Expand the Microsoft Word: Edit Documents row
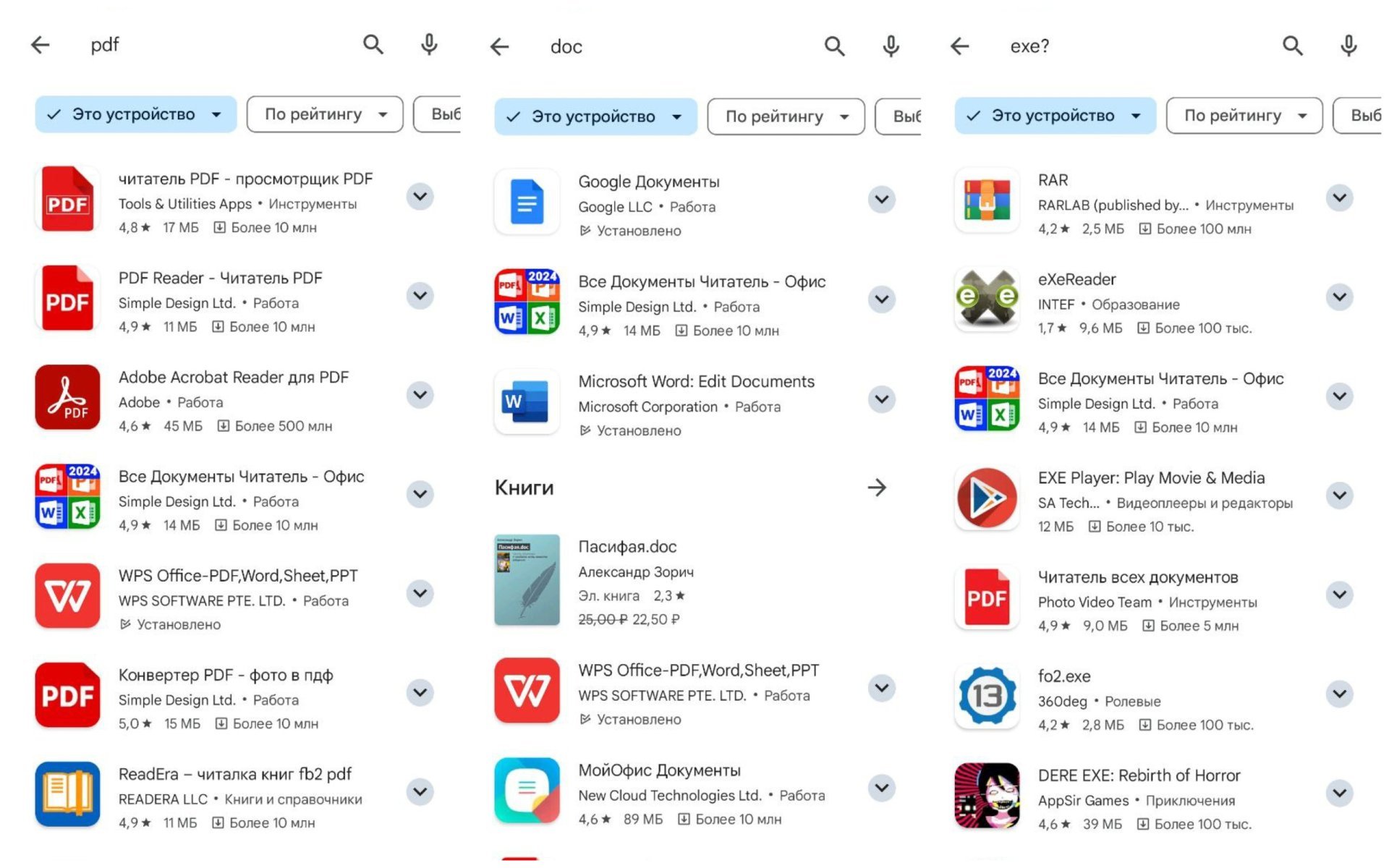 (882, 399)
